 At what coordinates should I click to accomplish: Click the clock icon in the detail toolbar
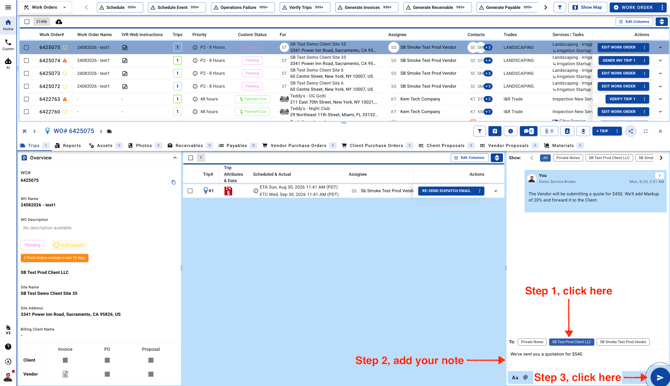pos(510,131)
